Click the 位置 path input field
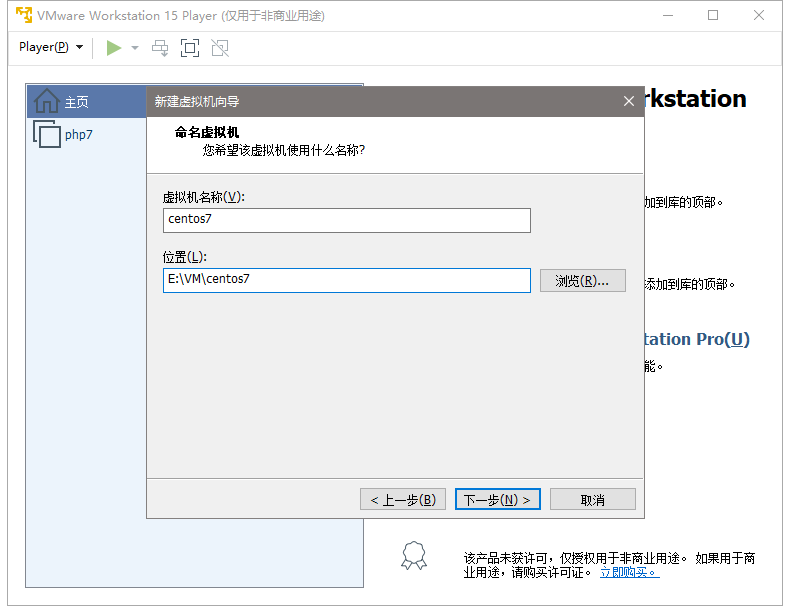The height and width of the screenshot is (613, 790). (x=346, y=280)
